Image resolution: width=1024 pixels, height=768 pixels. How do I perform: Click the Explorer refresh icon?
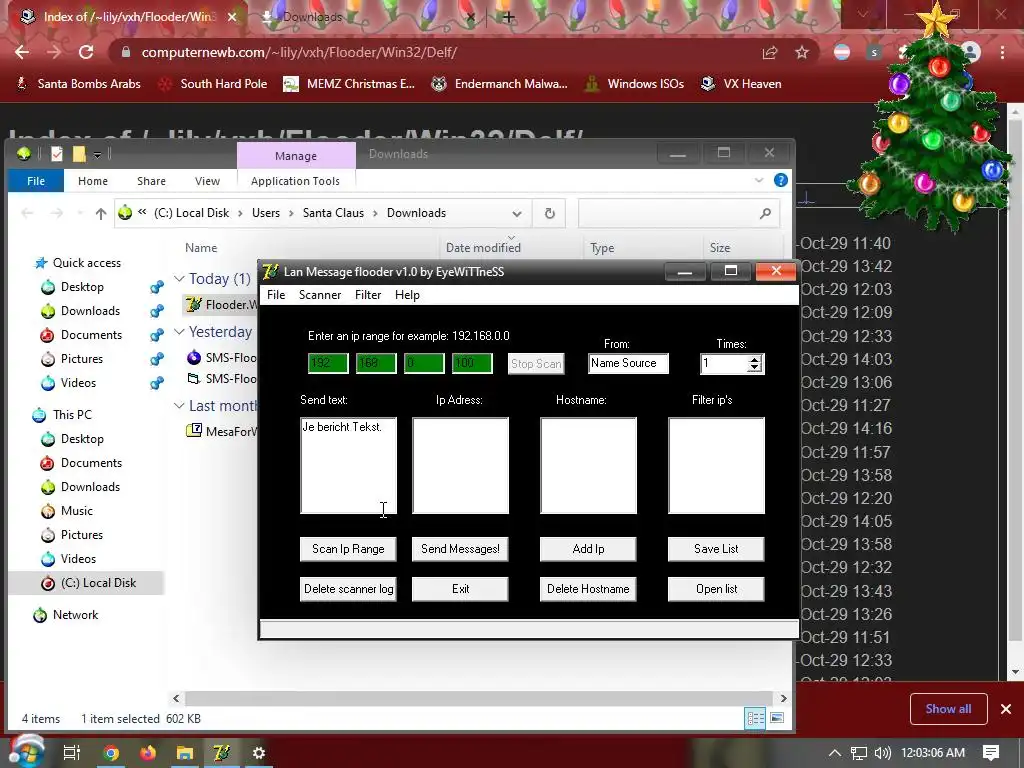pos(550,214)
